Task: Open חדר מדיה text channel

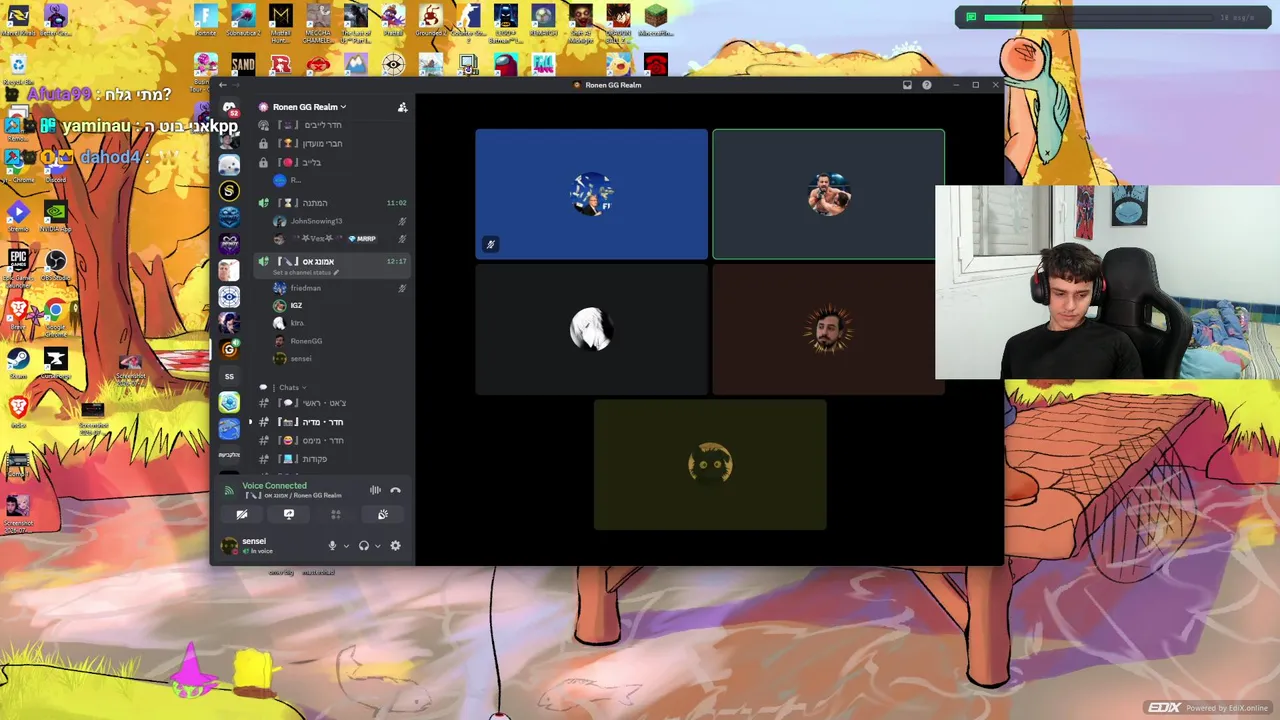Action: pyautogui.click(x=333, y=422)
